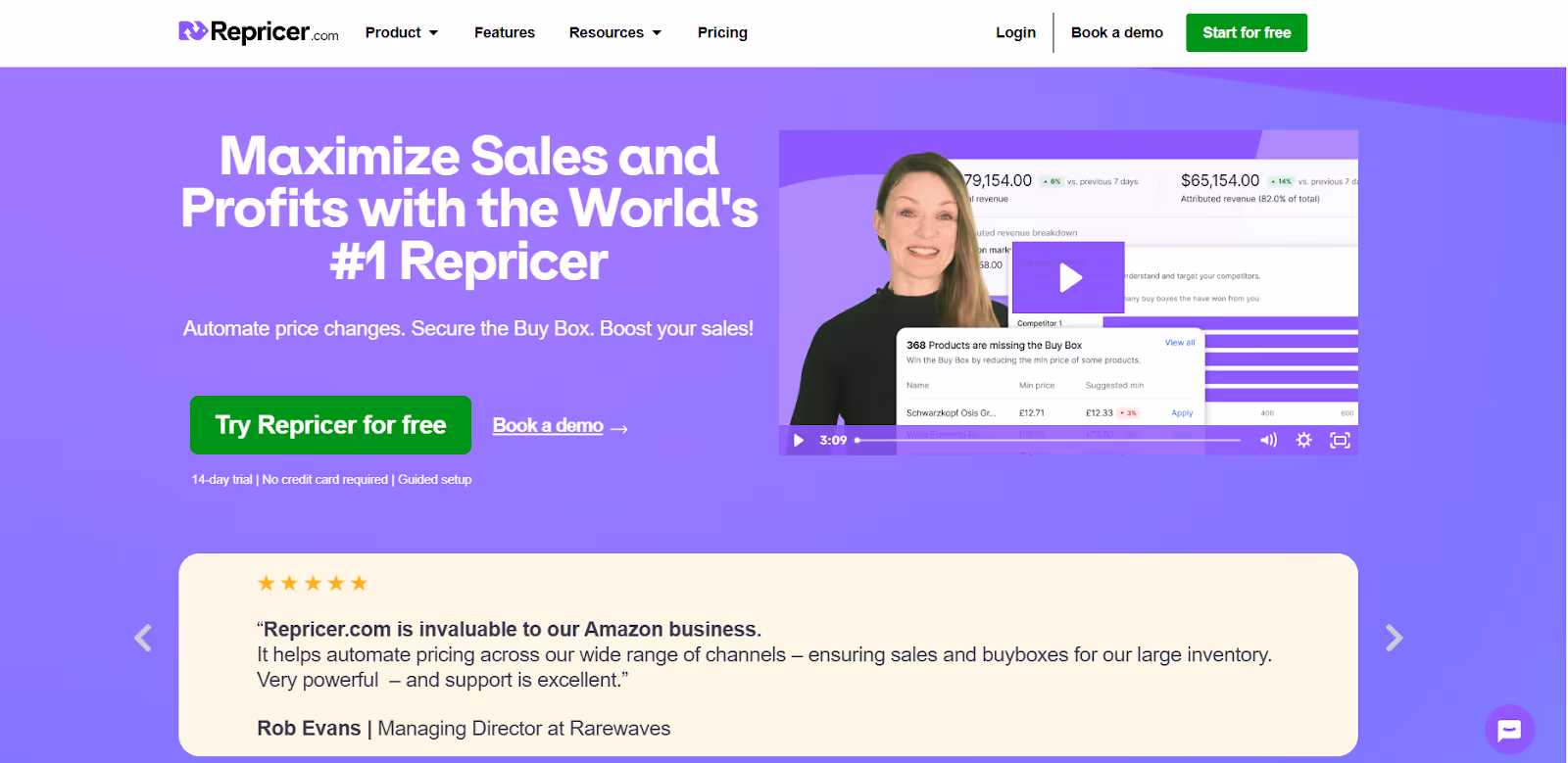Click the video progress slider bar
Screen dimensions: 1568x763
pyautogui.click(x=1049, y=441)
